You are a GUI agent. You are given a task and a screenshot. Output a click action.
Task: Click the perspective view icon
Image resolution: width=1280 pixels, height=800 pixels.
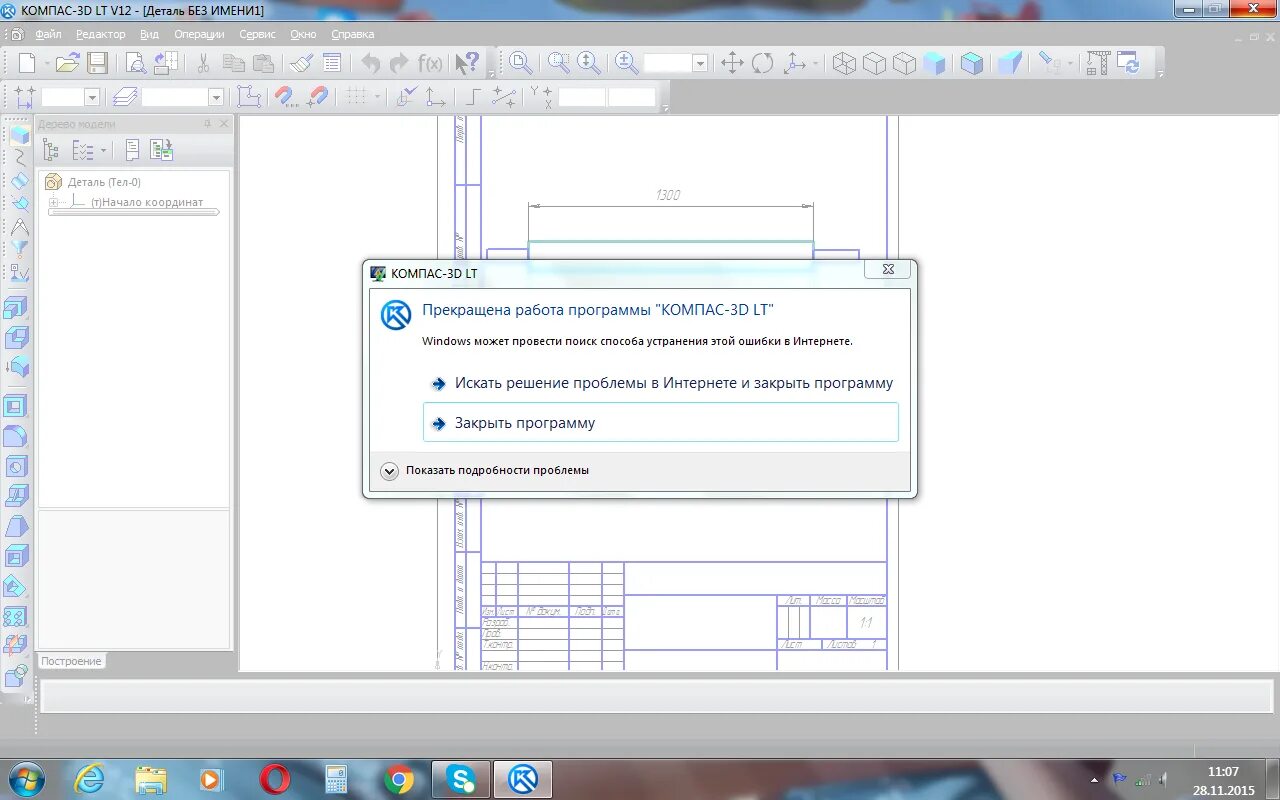1010,63
